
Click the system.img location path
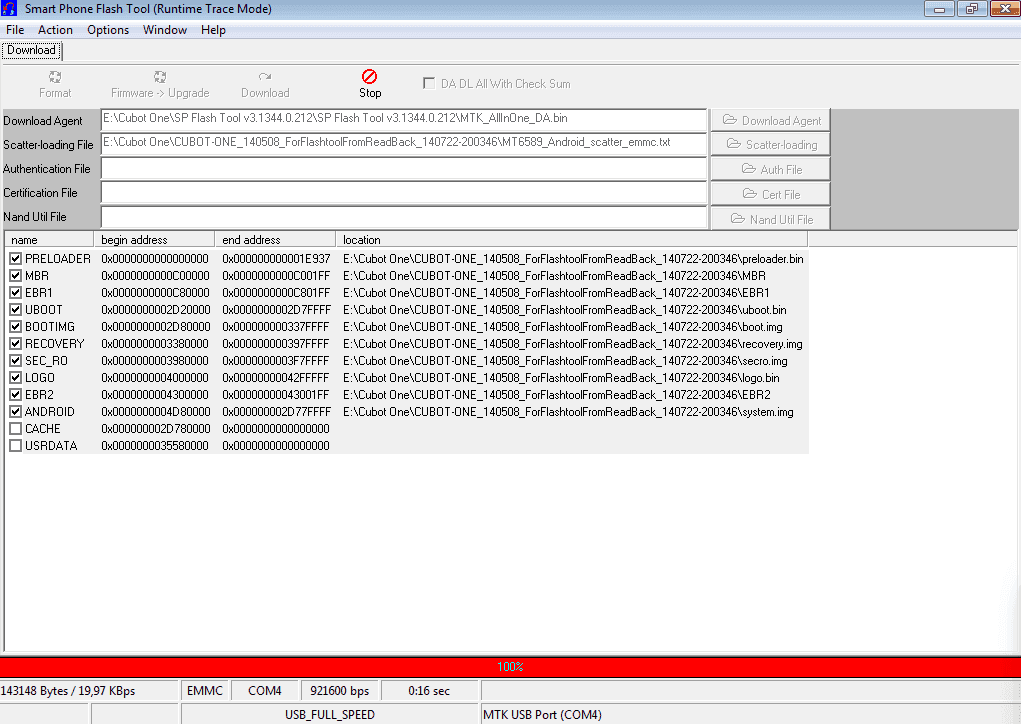click(x=568, y=411)
